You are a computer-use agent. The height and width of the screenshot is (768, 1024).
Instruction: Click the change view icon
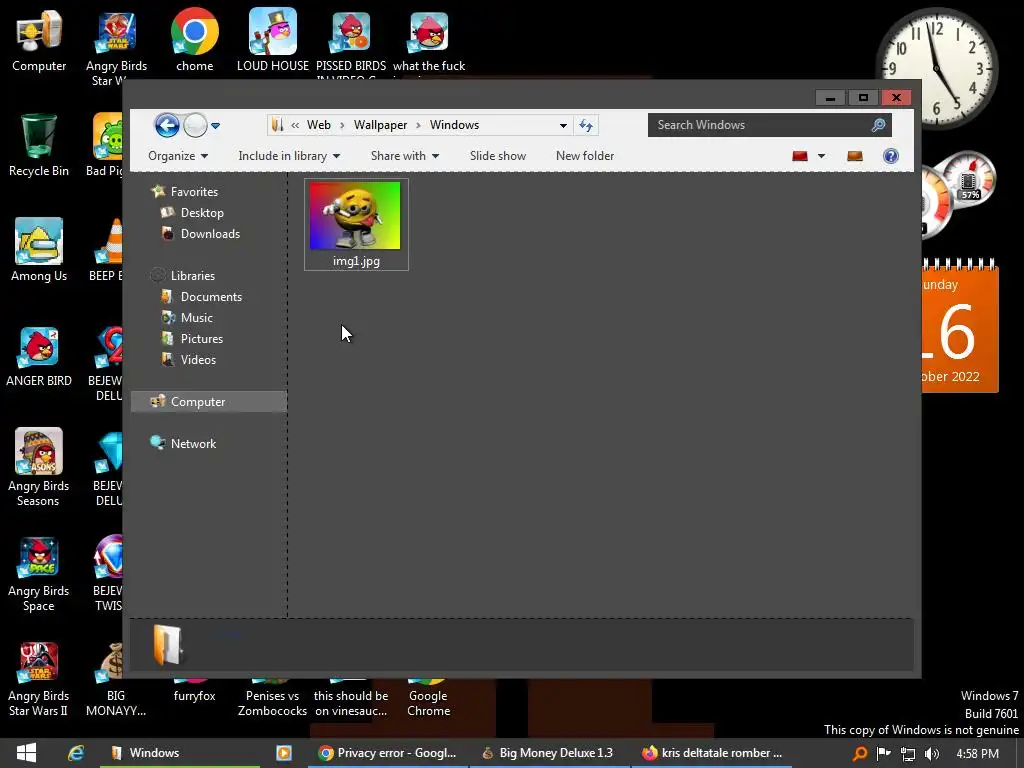point(800,156)
